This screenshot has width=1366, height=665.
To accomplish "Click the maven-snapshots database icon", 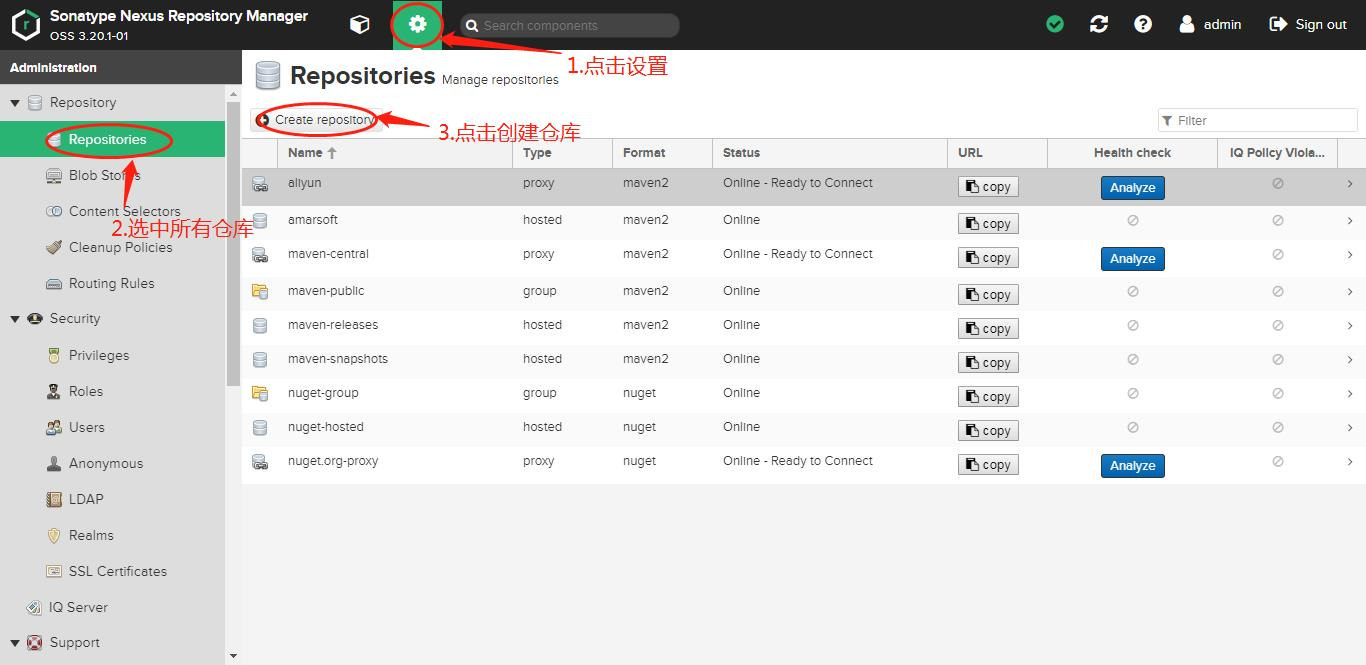I will tap(260, 360).
